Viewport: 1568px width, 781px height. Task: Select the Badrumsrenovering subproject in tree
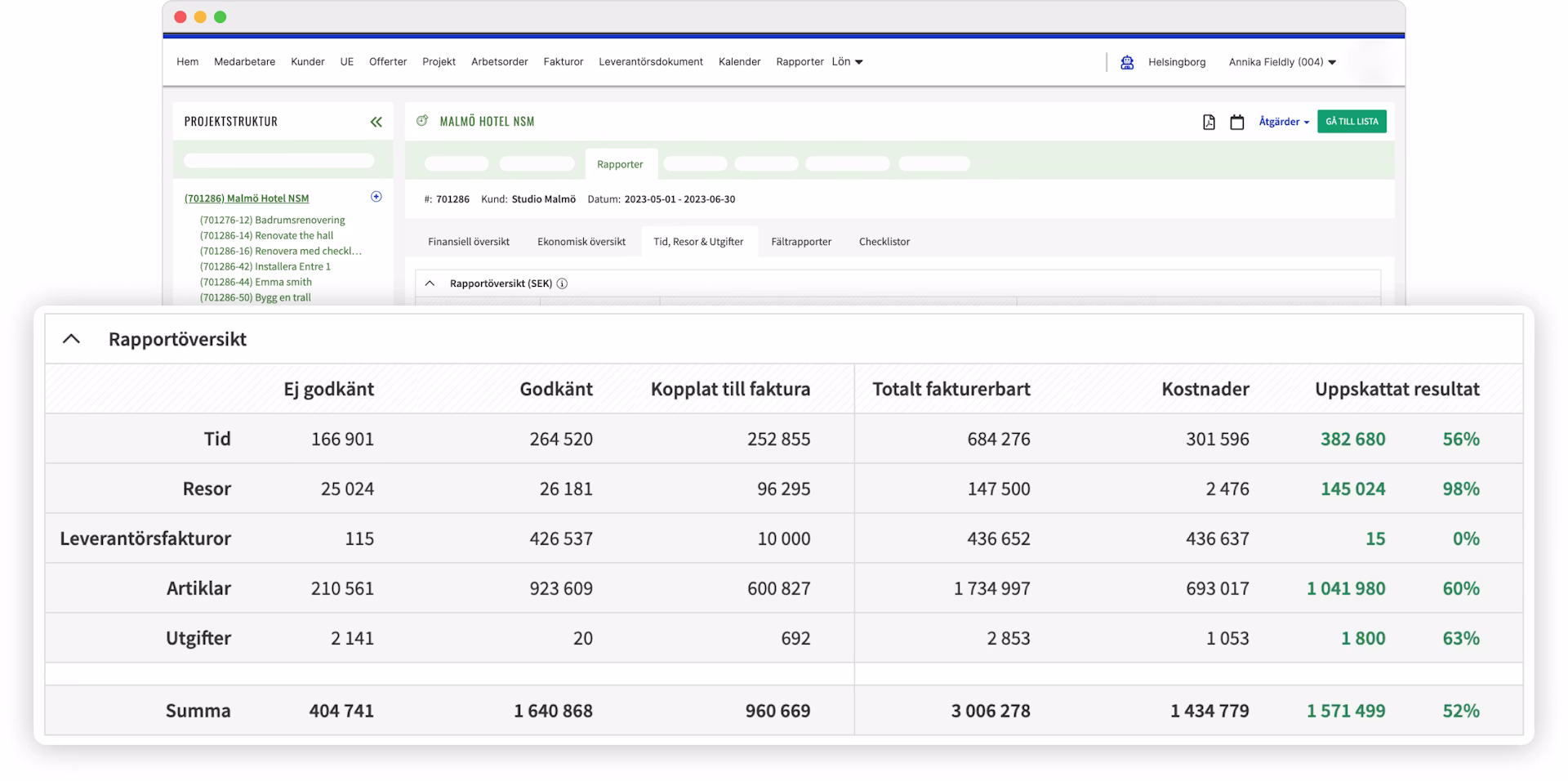tap(272, 221)
